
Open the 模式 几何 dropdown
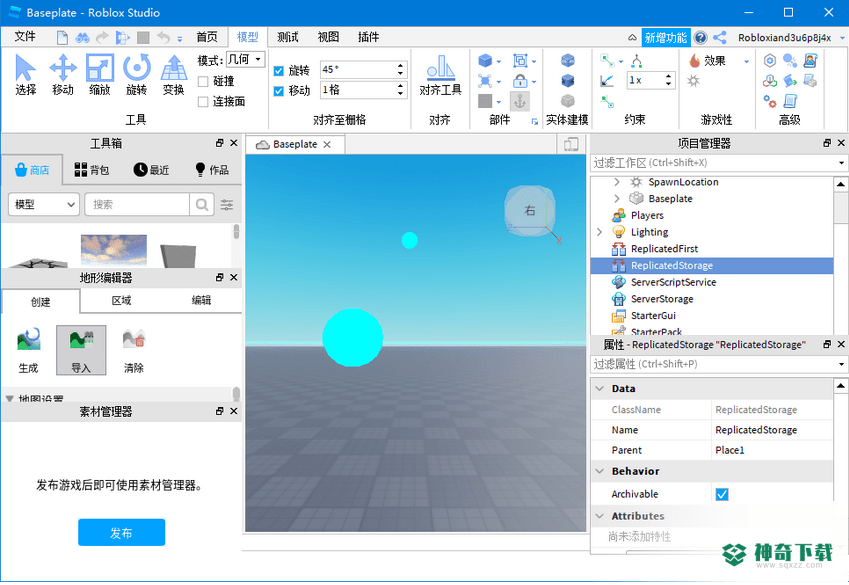[246, 59]
